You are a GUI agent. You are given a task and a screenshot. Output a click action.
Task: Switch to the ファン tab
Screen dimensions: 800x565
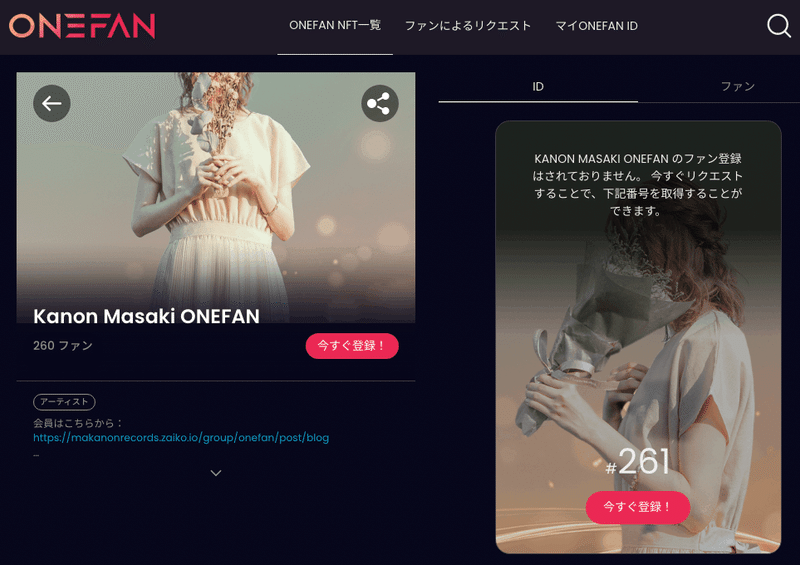click(x=737, y=87)
